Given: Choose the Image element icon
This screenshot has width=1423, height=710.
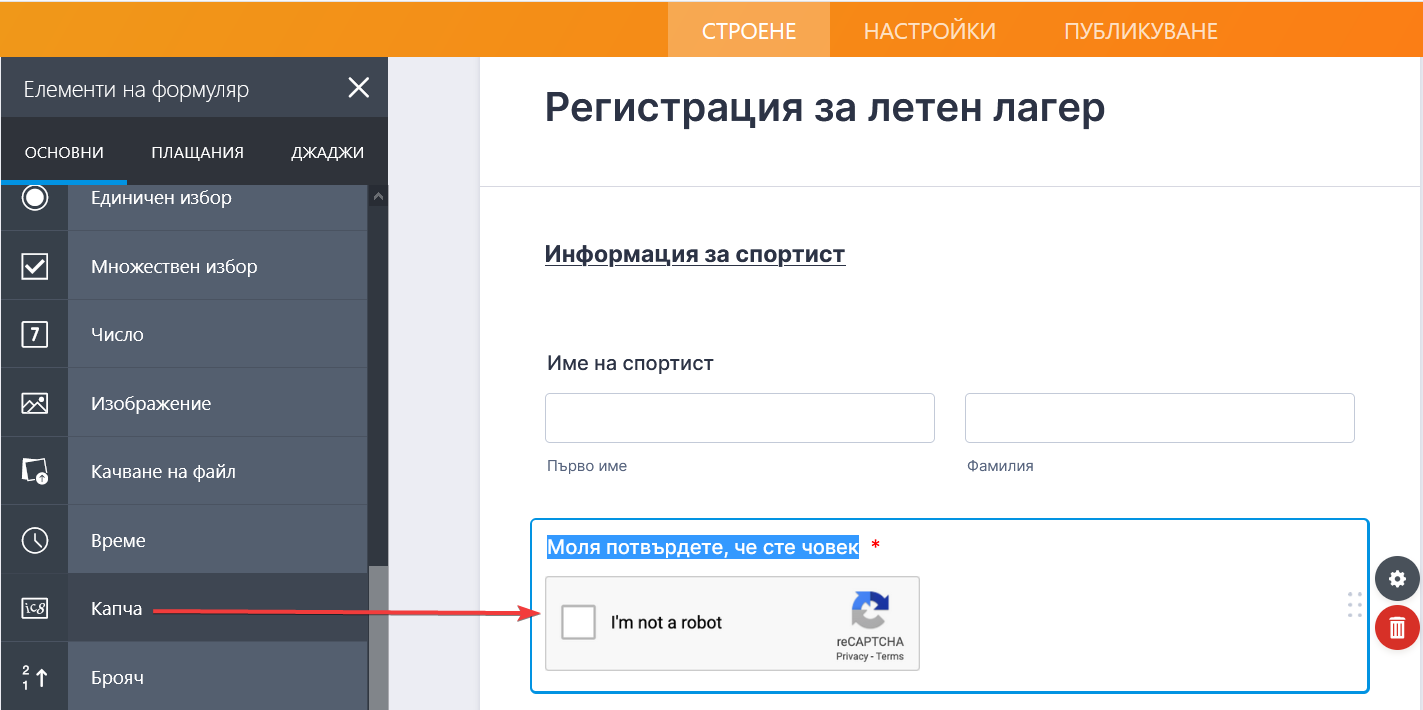Looking at the screenshot, I should [35, 403].
